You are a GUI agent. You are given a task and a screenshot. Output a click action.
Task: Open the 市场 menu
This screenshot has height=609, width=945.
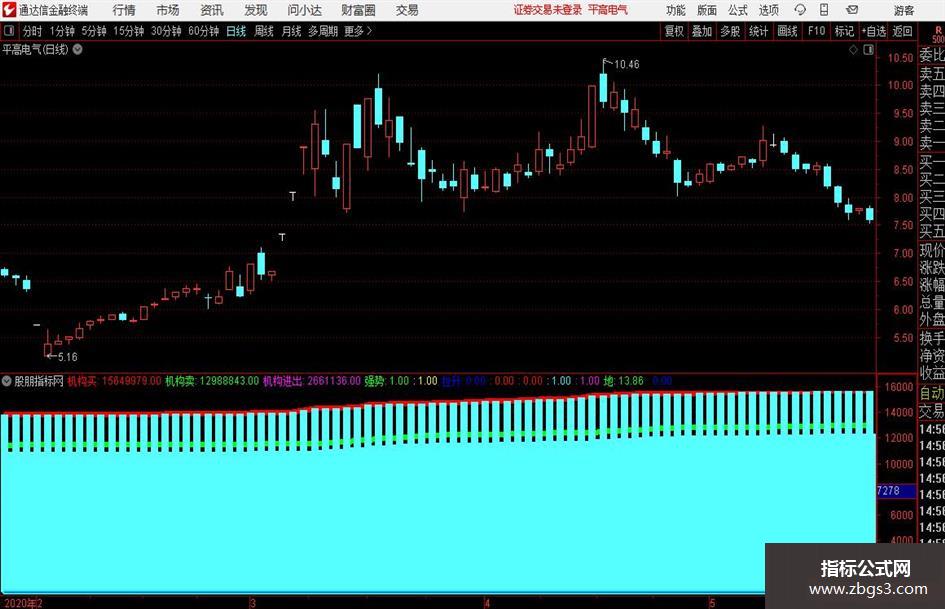tap(168, 10)
